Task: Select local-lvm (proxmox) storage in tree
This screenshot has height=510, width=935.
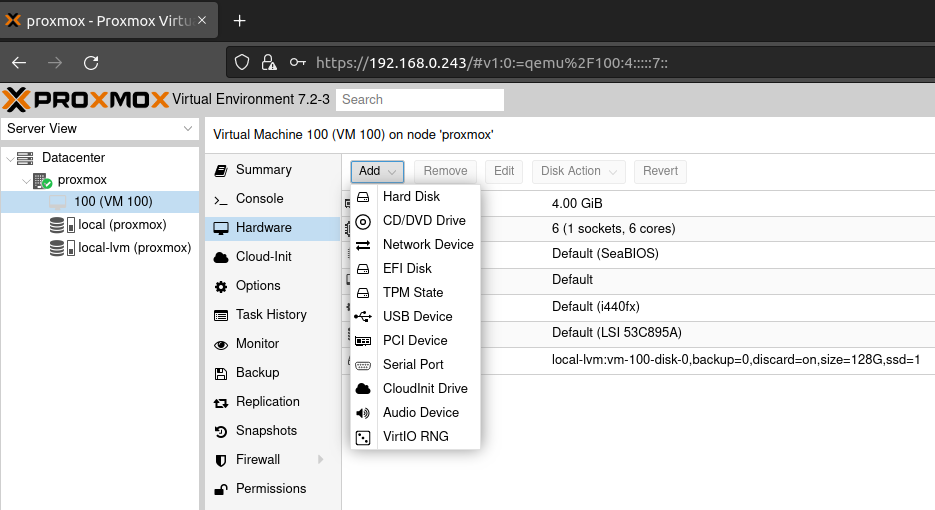Action: click(x=134, y=248)
